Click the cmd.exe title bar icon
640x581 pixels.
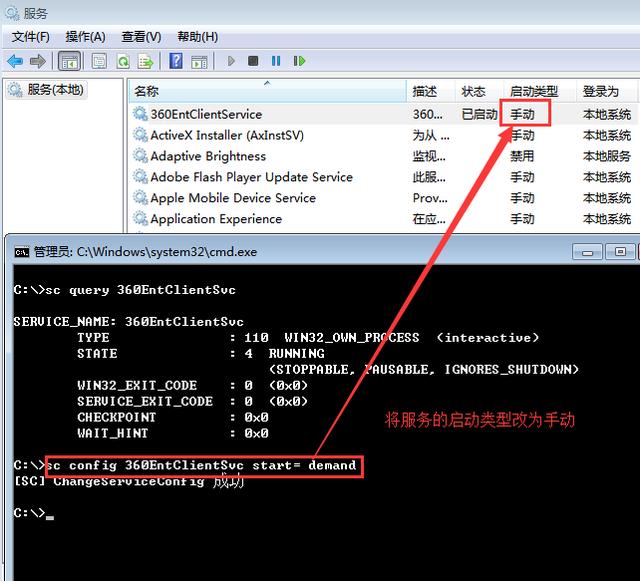point(22,252)
